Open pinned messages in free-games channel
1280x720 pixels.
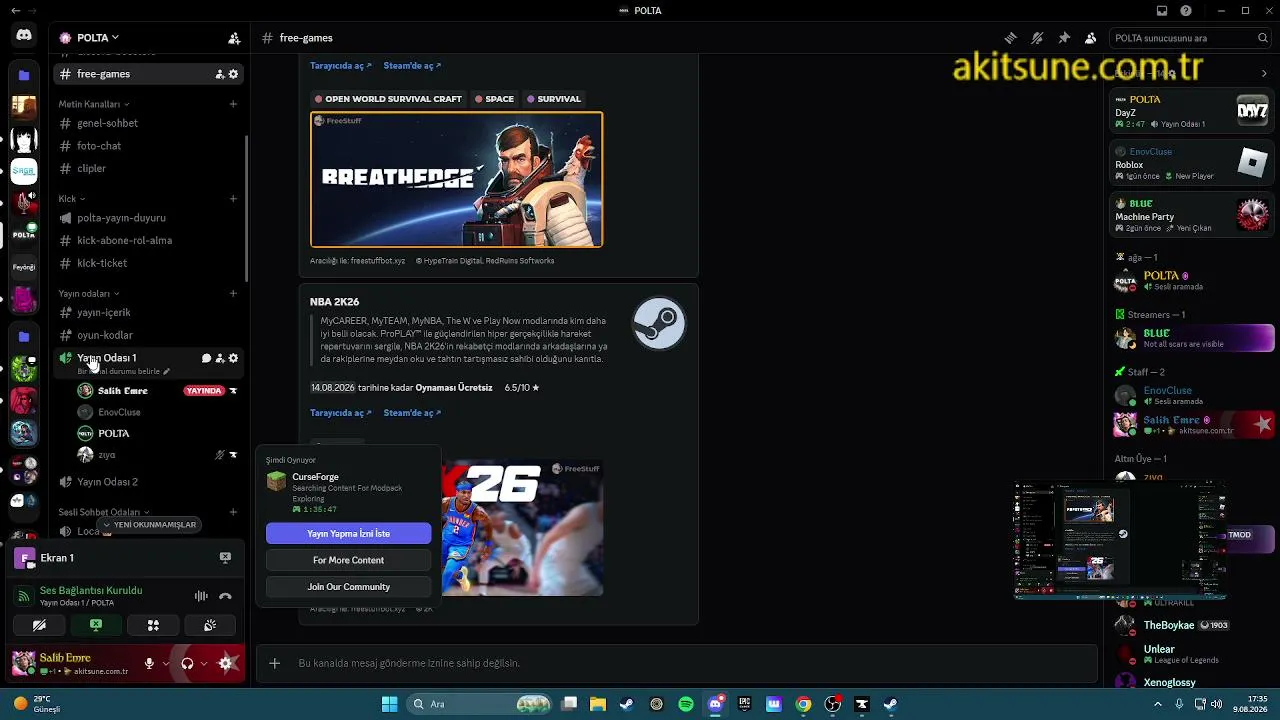(x=1064, y=38)
